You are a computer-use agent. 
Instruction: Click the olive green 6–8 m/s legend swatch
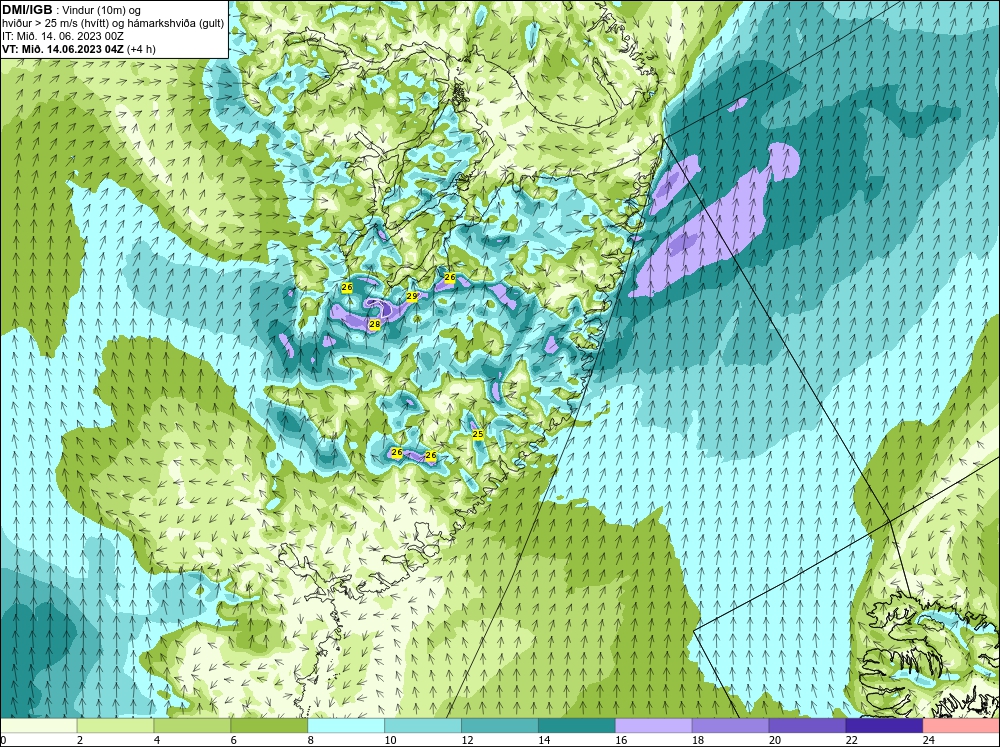269,726
